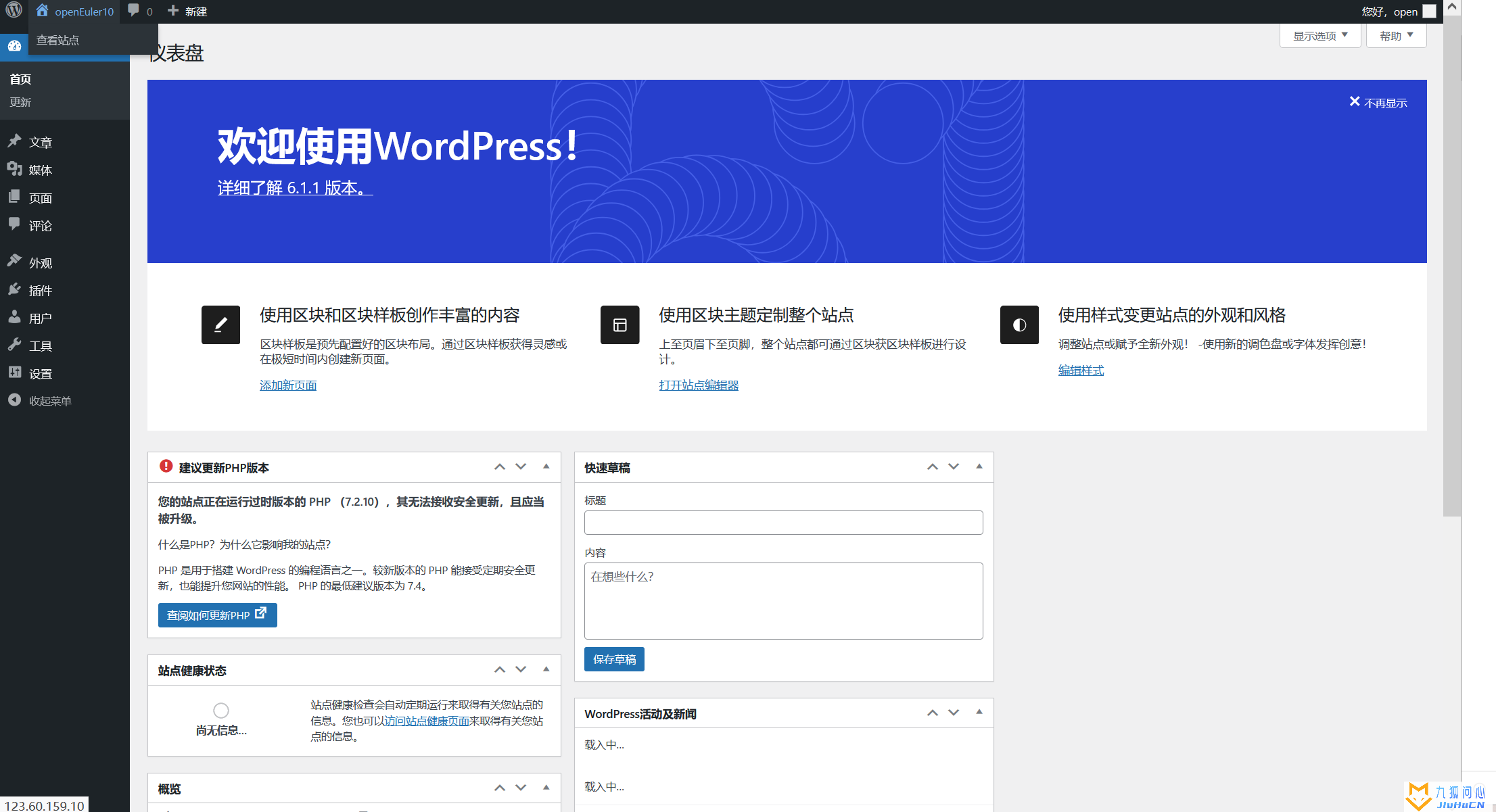Click the pushpin icon for 文章
Image resolution: width=1496 pixels, height=812 pixels.
pos(14,141)
